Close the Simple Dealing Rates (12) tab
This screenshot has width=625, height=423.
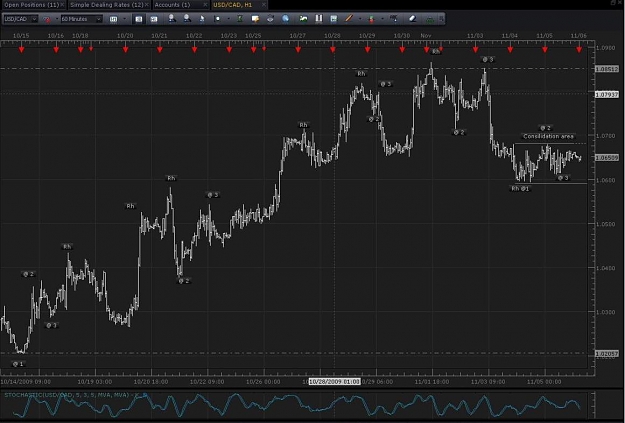tap(147, 5)
